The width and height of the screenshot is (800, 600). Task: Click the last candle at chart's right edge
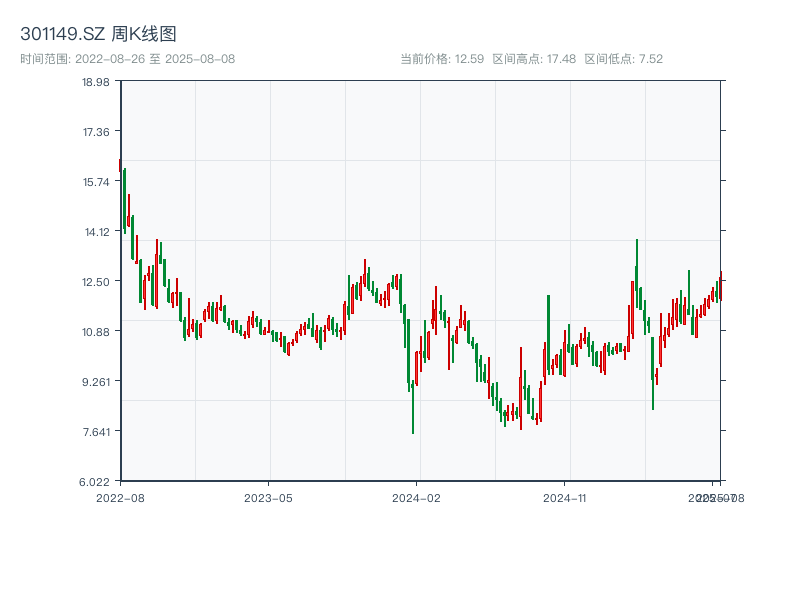tap(720, 285)
